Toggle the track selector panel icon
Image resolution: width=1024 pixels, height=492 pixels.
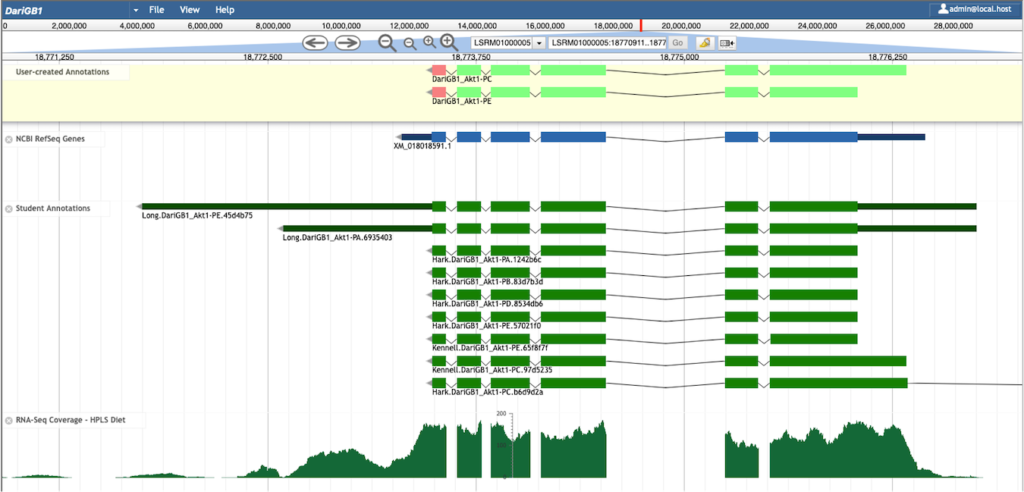click(727, 43)
